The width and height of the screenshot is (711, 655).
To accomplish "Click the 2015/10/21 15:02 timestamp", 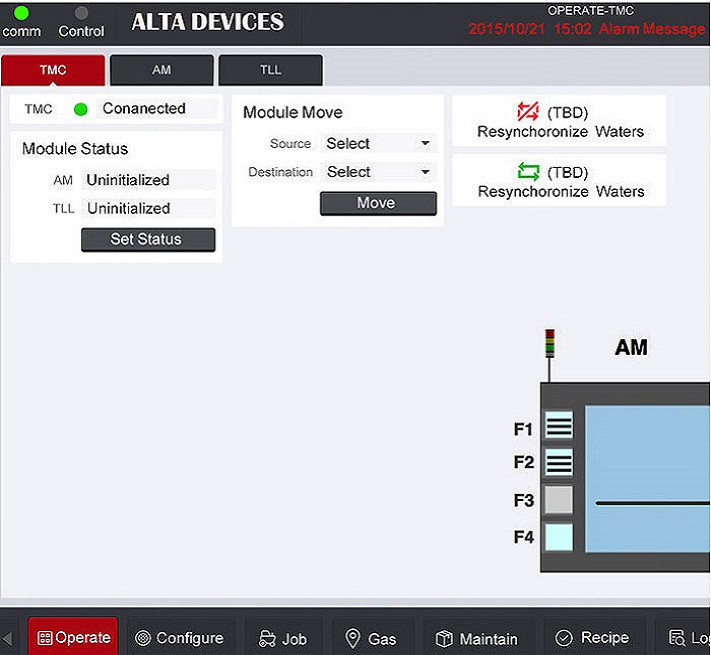I will [530, 29].
